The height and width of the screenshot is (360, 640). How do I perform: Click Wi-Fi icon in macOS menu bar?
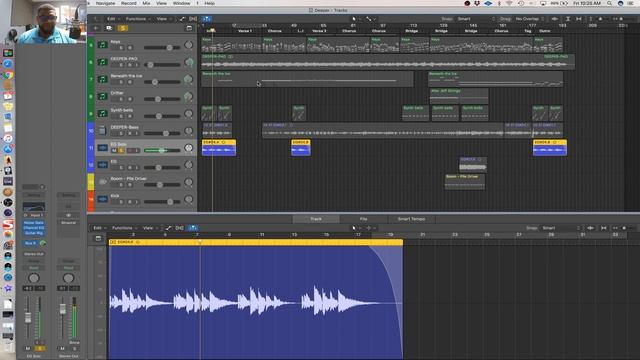[509, 3]
